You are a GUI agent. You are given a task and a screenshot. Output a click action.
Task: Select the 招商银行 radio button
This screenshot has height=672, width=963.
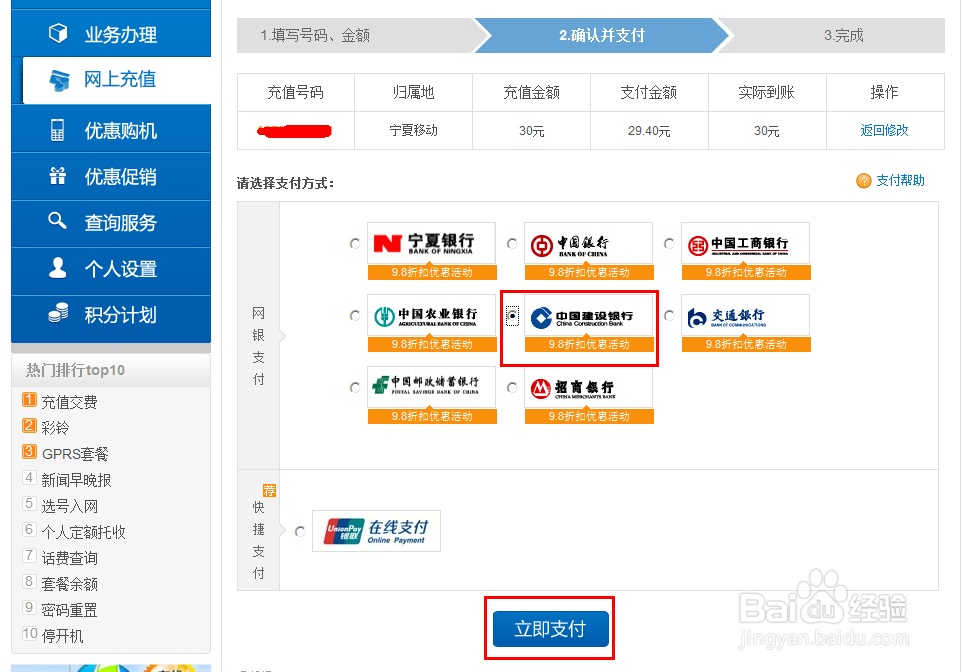coord(512,388)
